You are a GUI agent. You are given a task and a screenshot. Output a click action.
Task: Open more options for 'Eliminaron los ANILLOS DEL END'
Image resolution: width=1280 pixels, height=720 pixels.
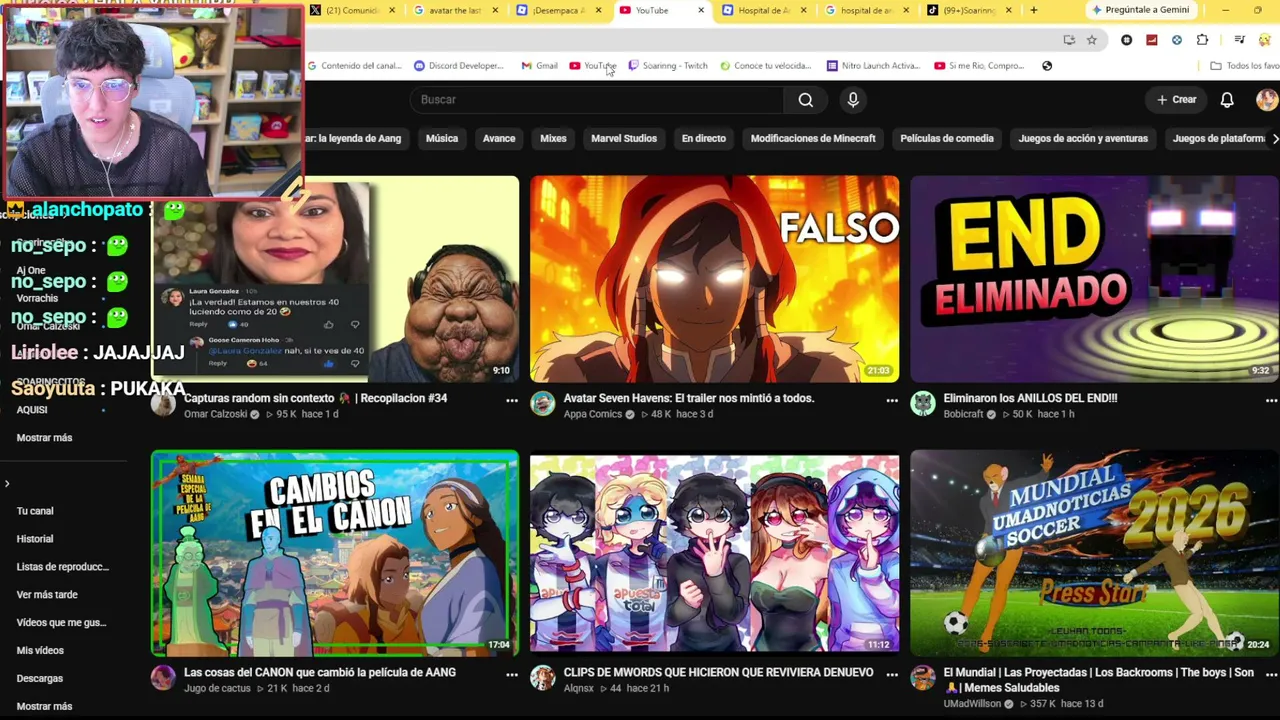[1271, 400]
